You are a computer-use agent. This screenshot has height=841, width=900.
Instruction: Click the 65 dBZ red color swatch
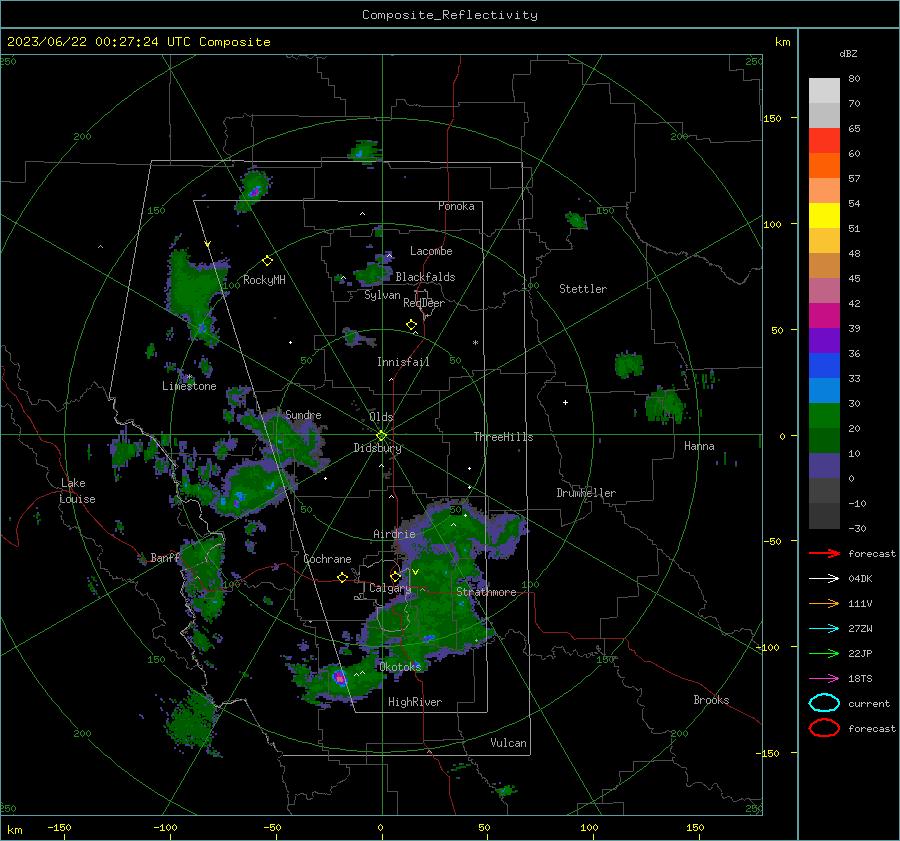click(x=824, y=141)
